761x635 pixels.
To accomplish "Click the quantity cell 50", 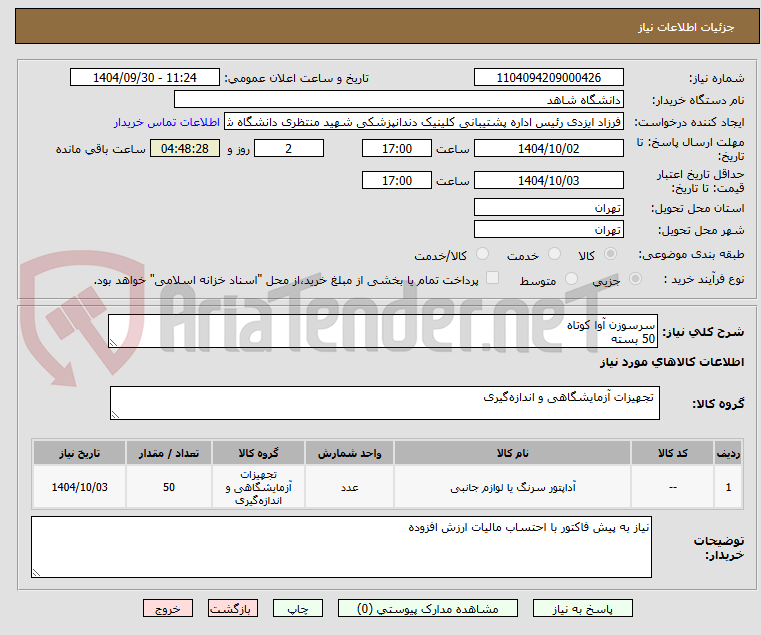I will pyautogui.click(x=168, y=487).
